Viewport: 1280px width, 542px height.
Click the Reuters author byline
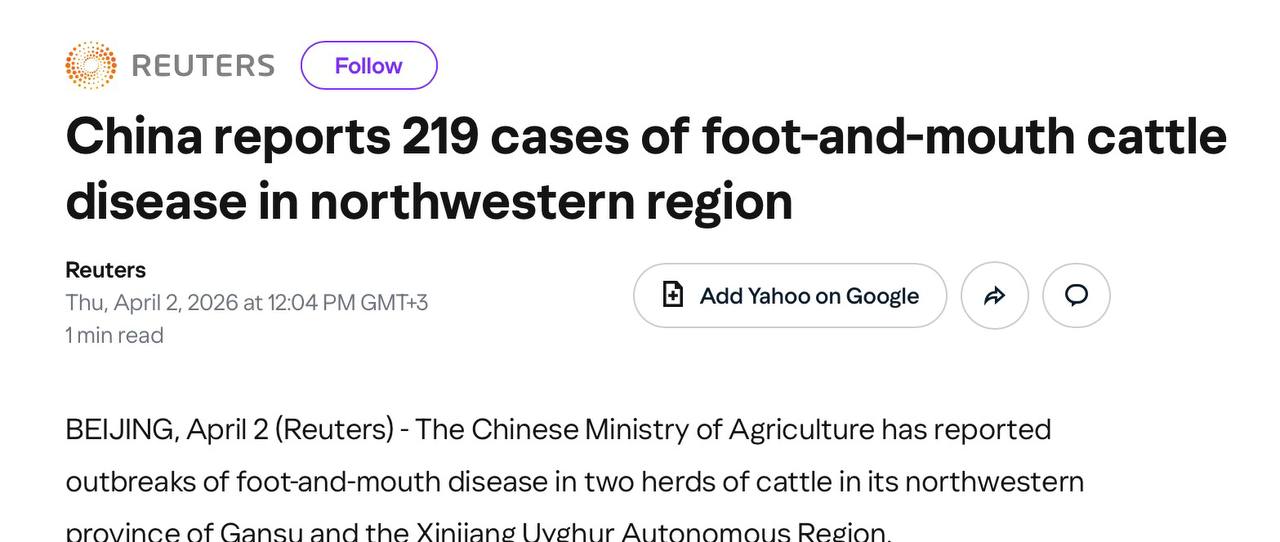[105, 270]
